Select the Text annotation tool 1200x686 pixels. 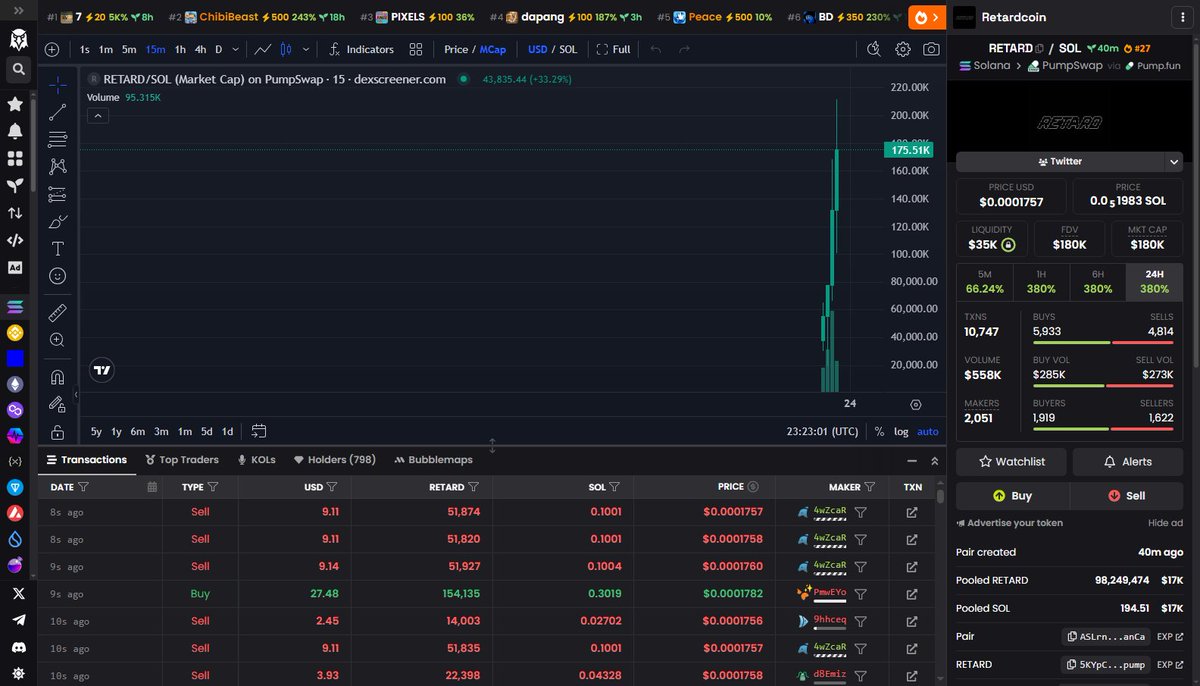coord(57,249)
